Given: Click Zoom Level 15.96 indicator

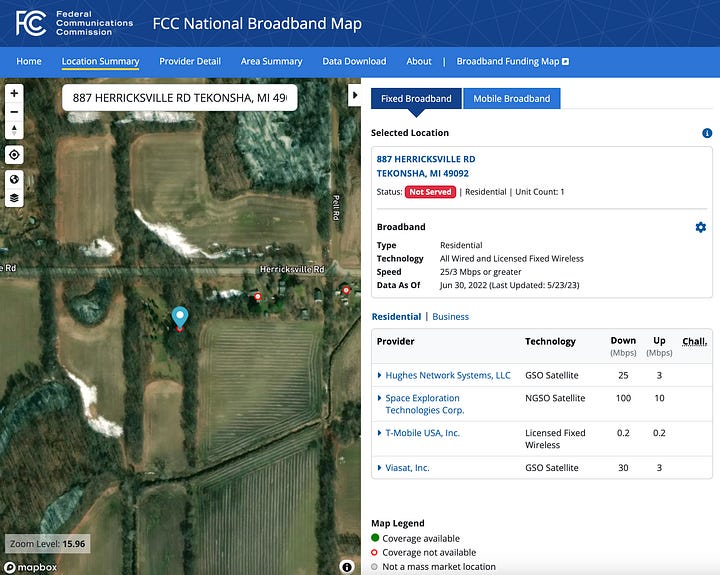Looking at the screenshot, I should (48, 544).
